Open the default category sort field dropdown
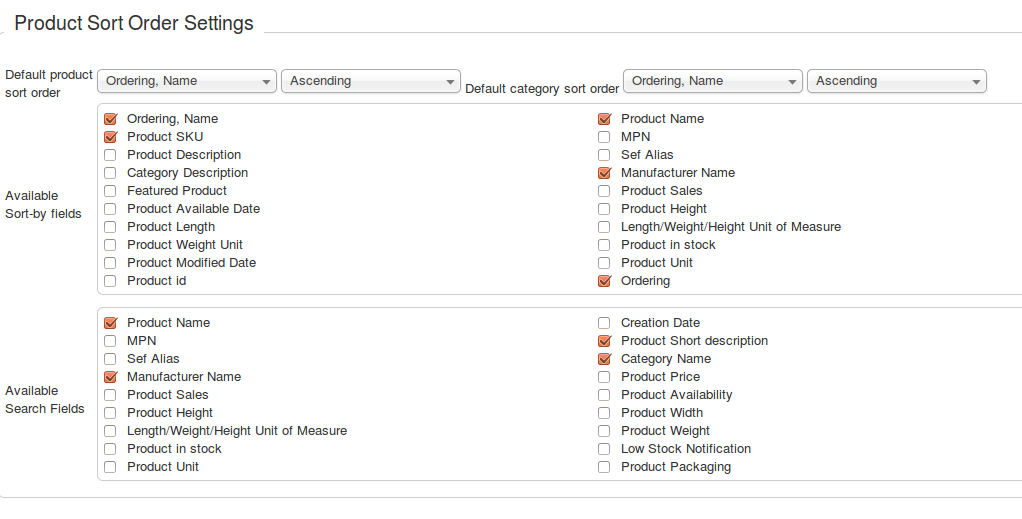Image resolution: width=1022 pixels, height=519 pixels. coord(713,82)
